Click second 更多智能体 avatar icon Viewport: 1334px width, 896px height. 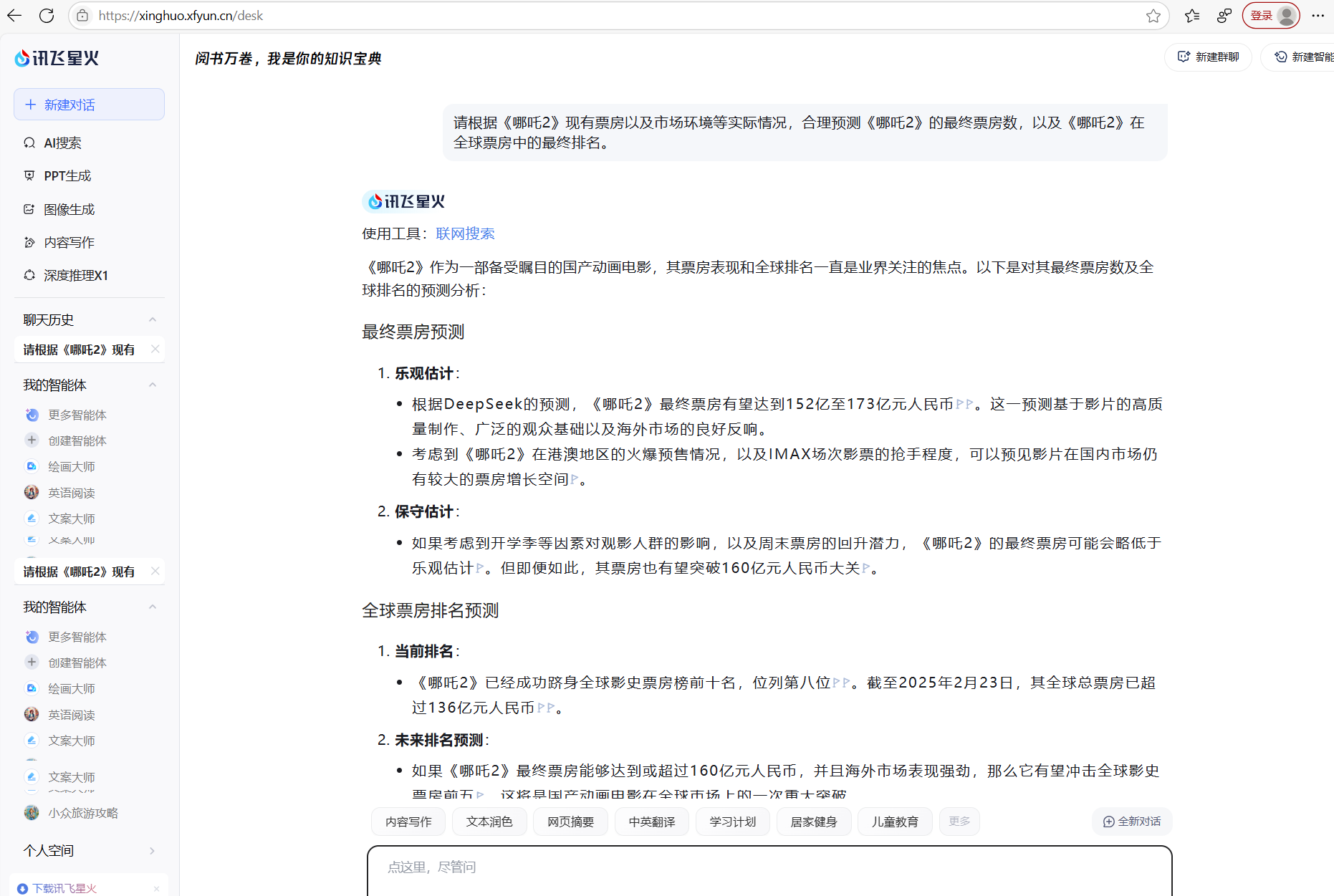tap(32, 637)
